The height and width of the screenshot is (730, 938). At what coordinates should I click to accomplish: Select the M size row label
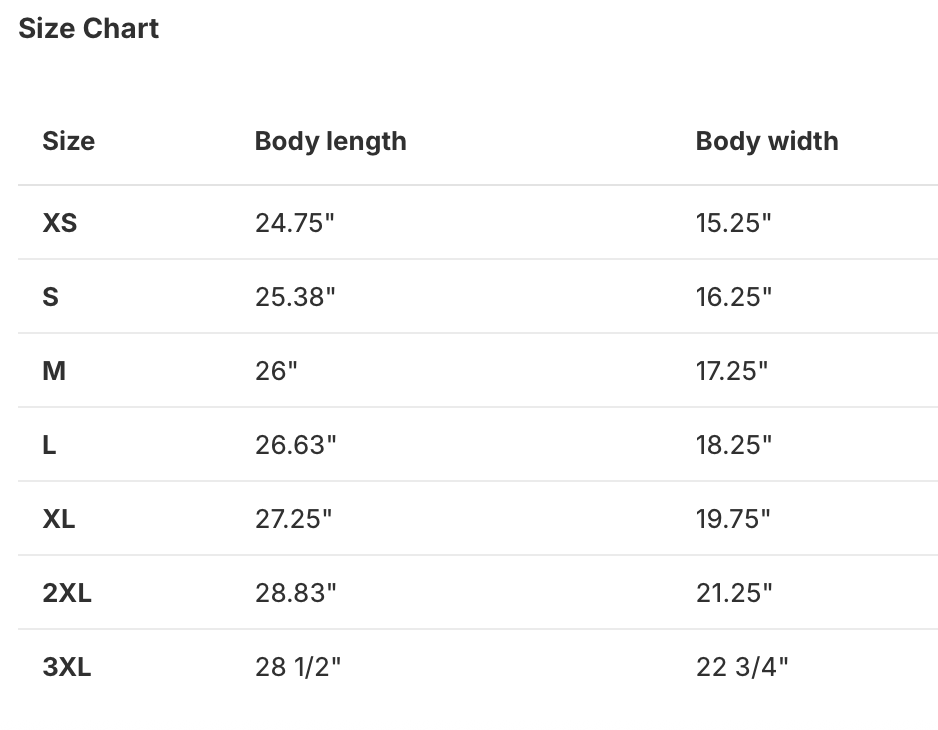tap(54, 371)
